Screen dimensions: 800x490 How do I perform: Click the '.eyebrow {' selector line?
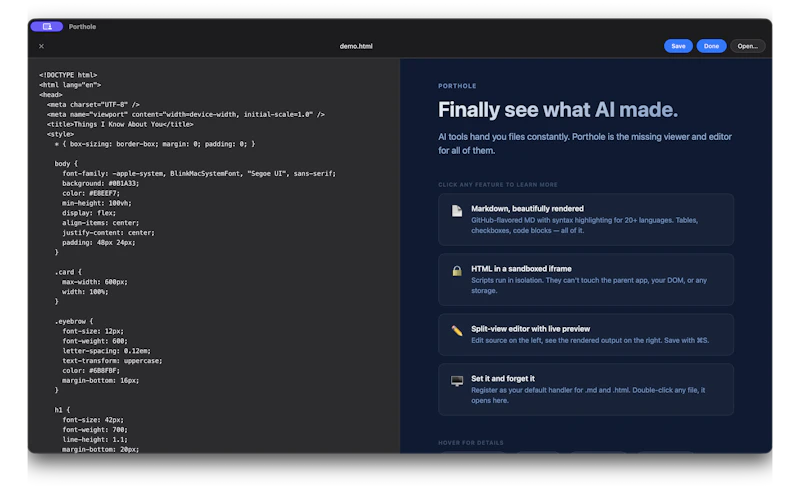point(73,322)
